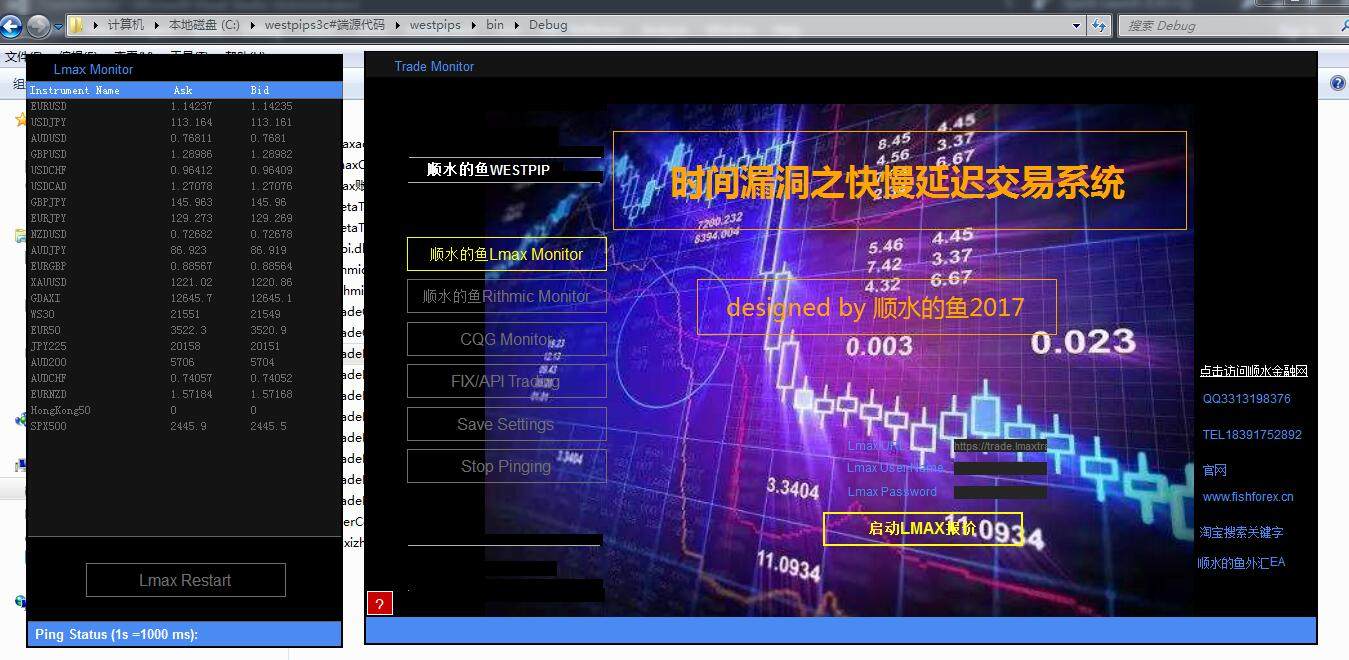The height and width of the screenshot is (660, 1349).
Task: Open the recent locations dropdown beside forward arrow
Action: tap(58, 27)
